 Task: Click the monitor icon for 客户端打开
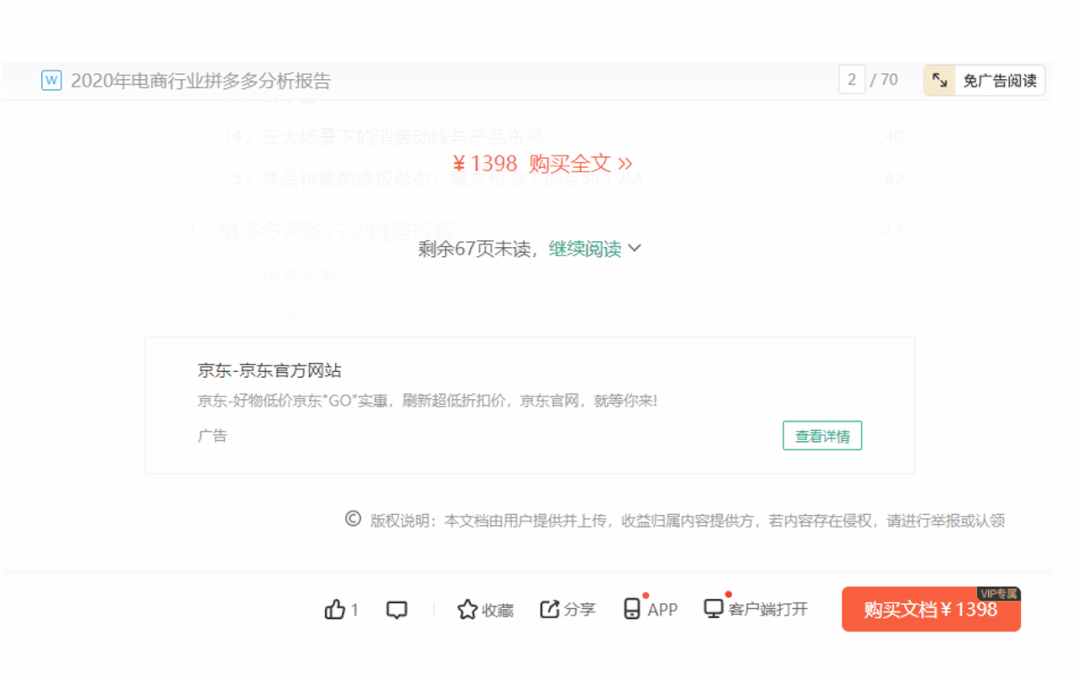click(x=712, y=608)
